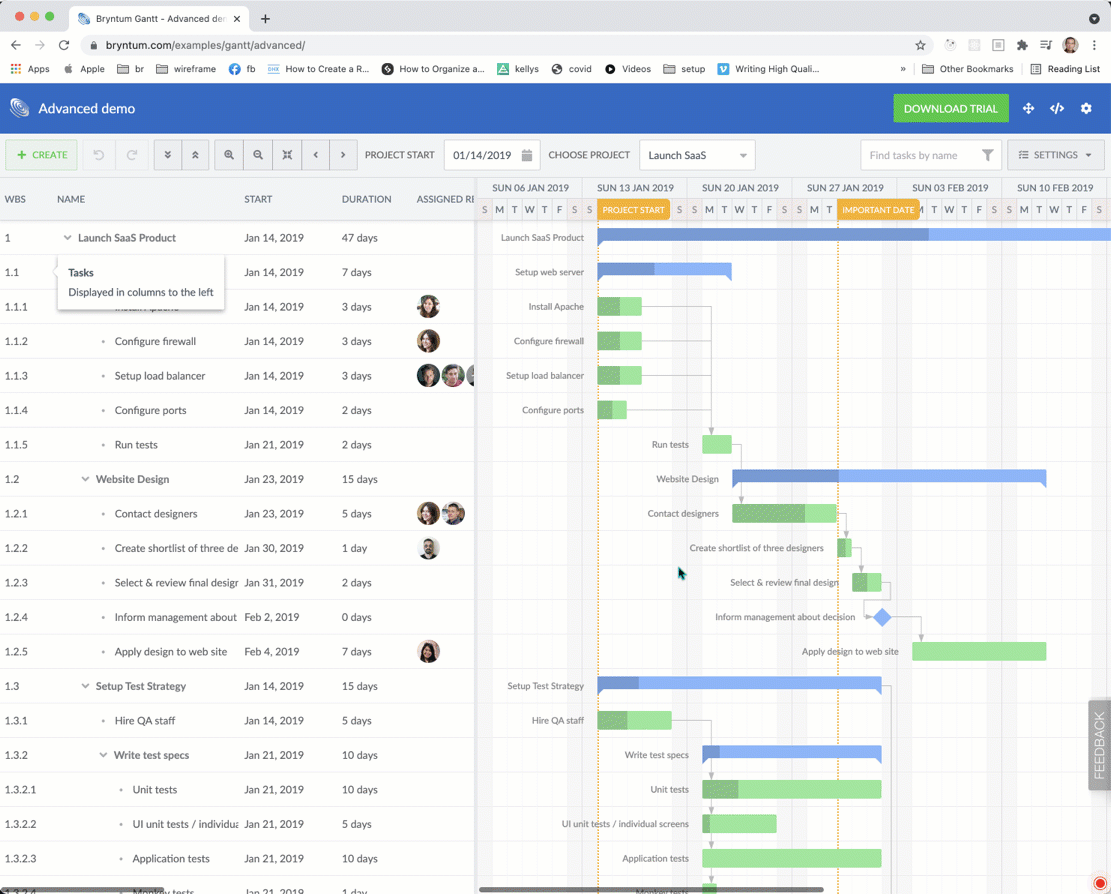1111x894 pixels.
Task: Sort by the WBS column header
Action: 15,199
